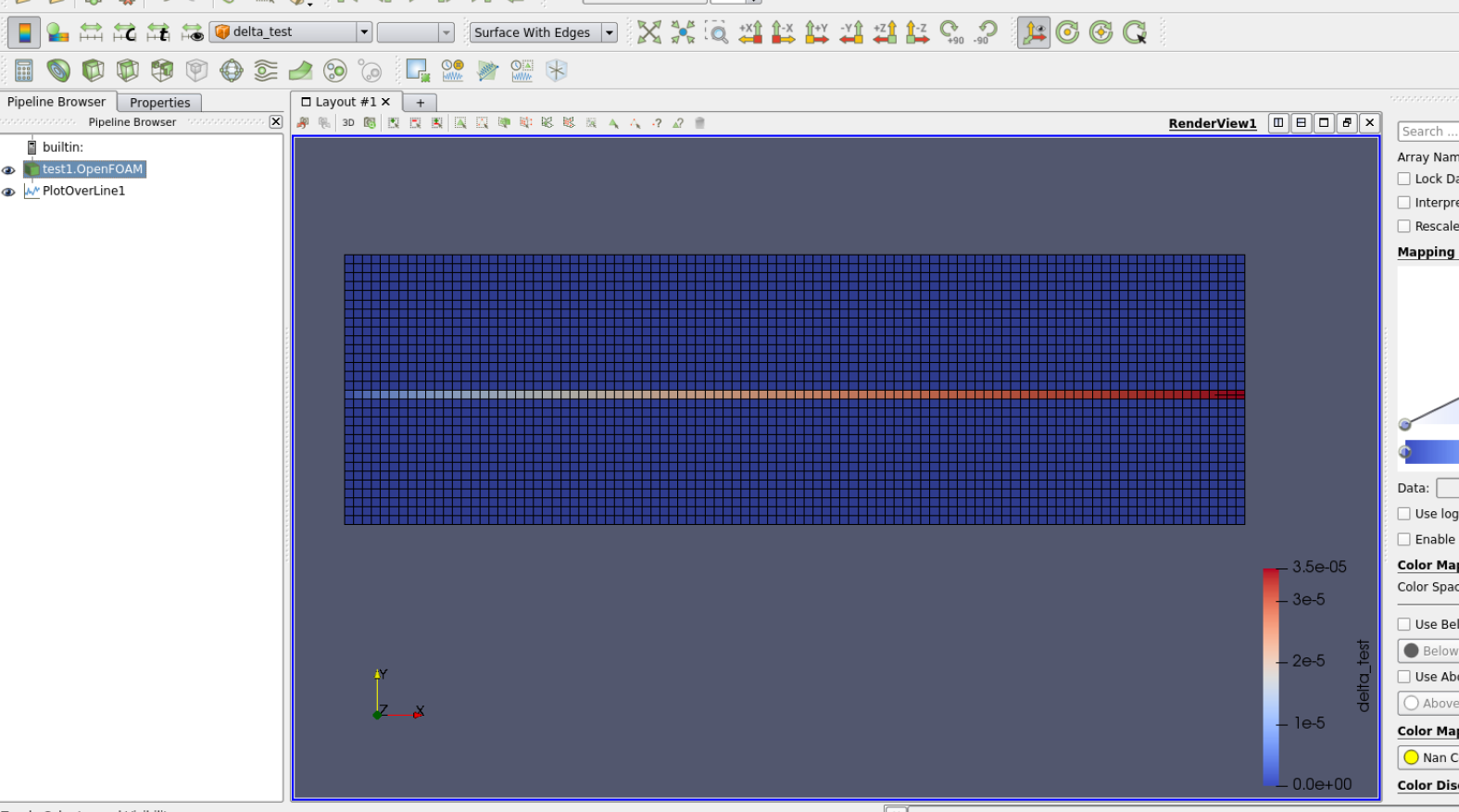1459x812 pixels.
Task: Apply the Glyph filter
Action: (231, 70)
